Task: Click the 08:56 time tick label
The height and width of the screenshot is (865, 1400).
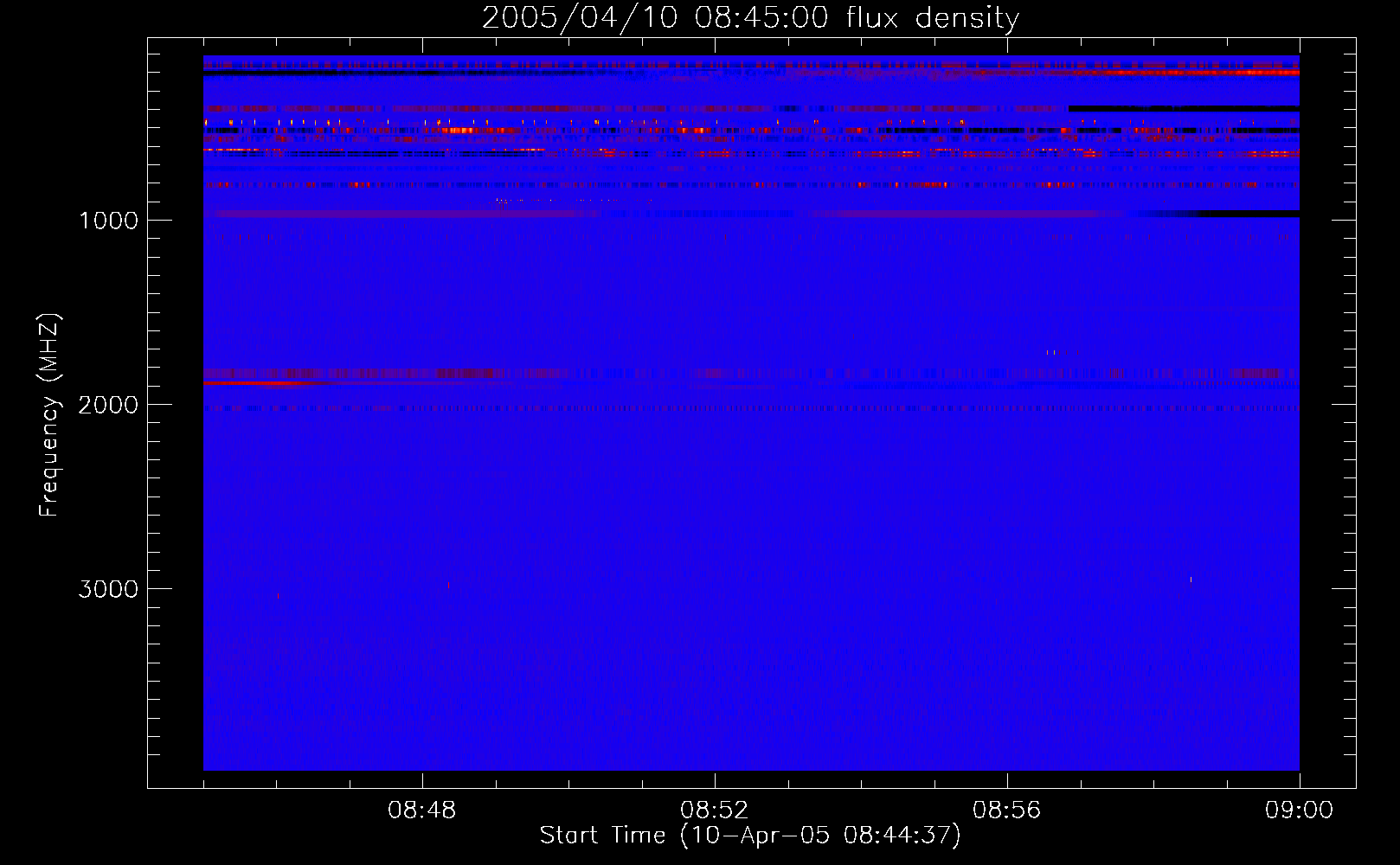Action: tap(1007, 811)
